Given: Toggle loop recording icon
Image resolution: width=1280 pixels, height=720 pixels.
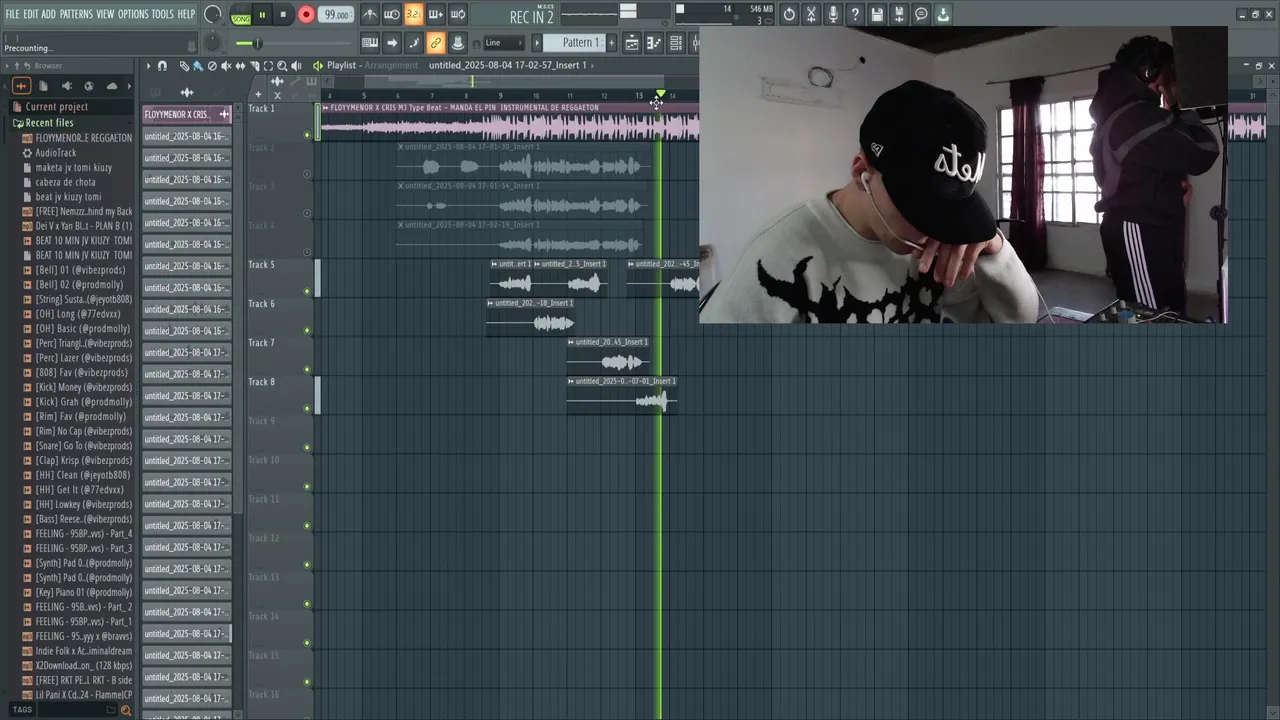Looking at the screenshot, I should click(458, 14).
